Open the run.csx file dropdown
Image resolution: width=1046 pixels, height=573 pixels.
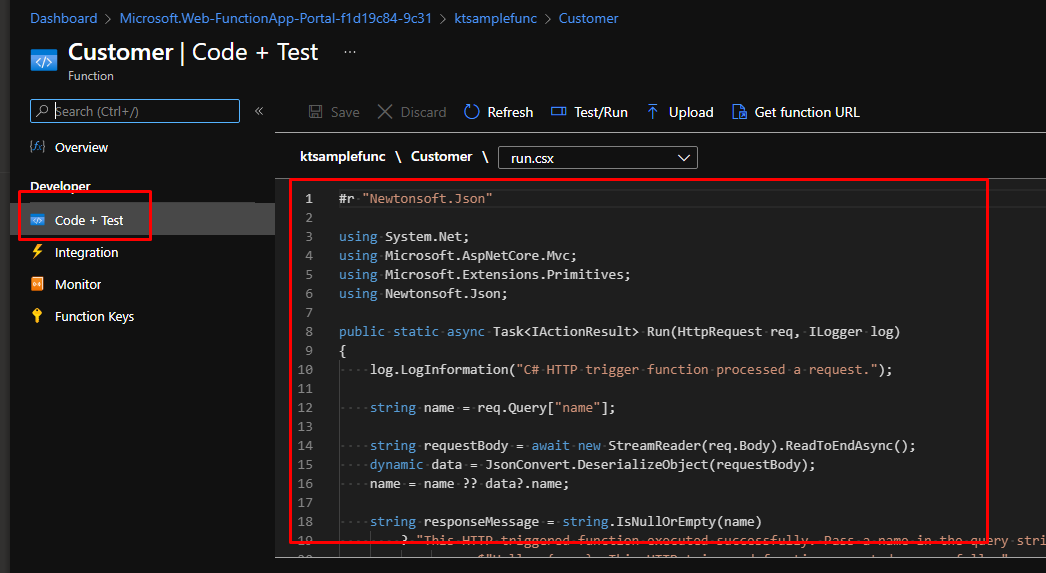(x=600, y=158)
